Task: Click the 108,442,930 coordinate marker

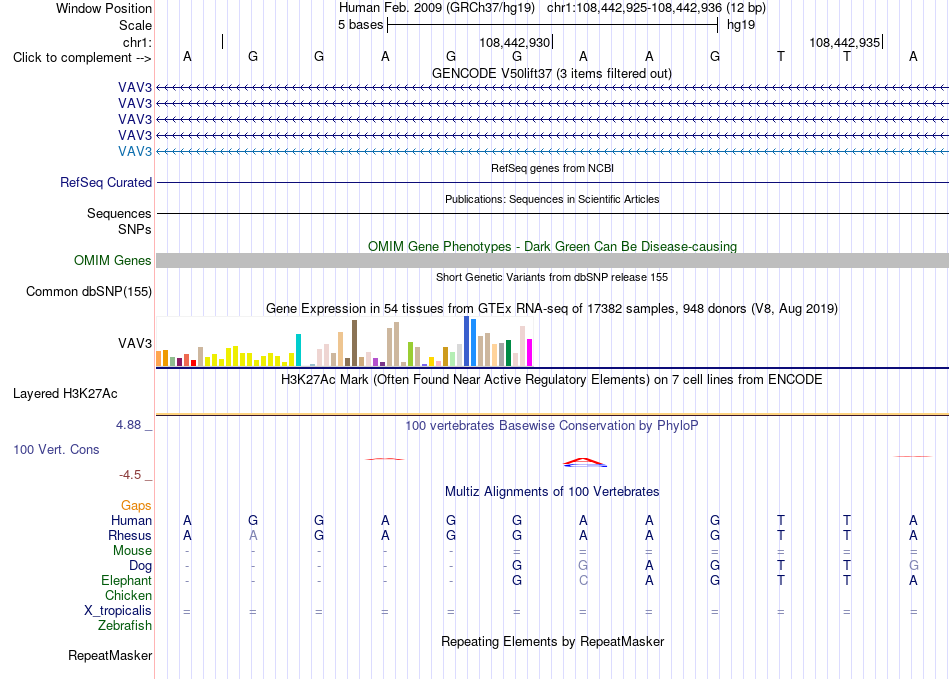Action: point(514,42)
